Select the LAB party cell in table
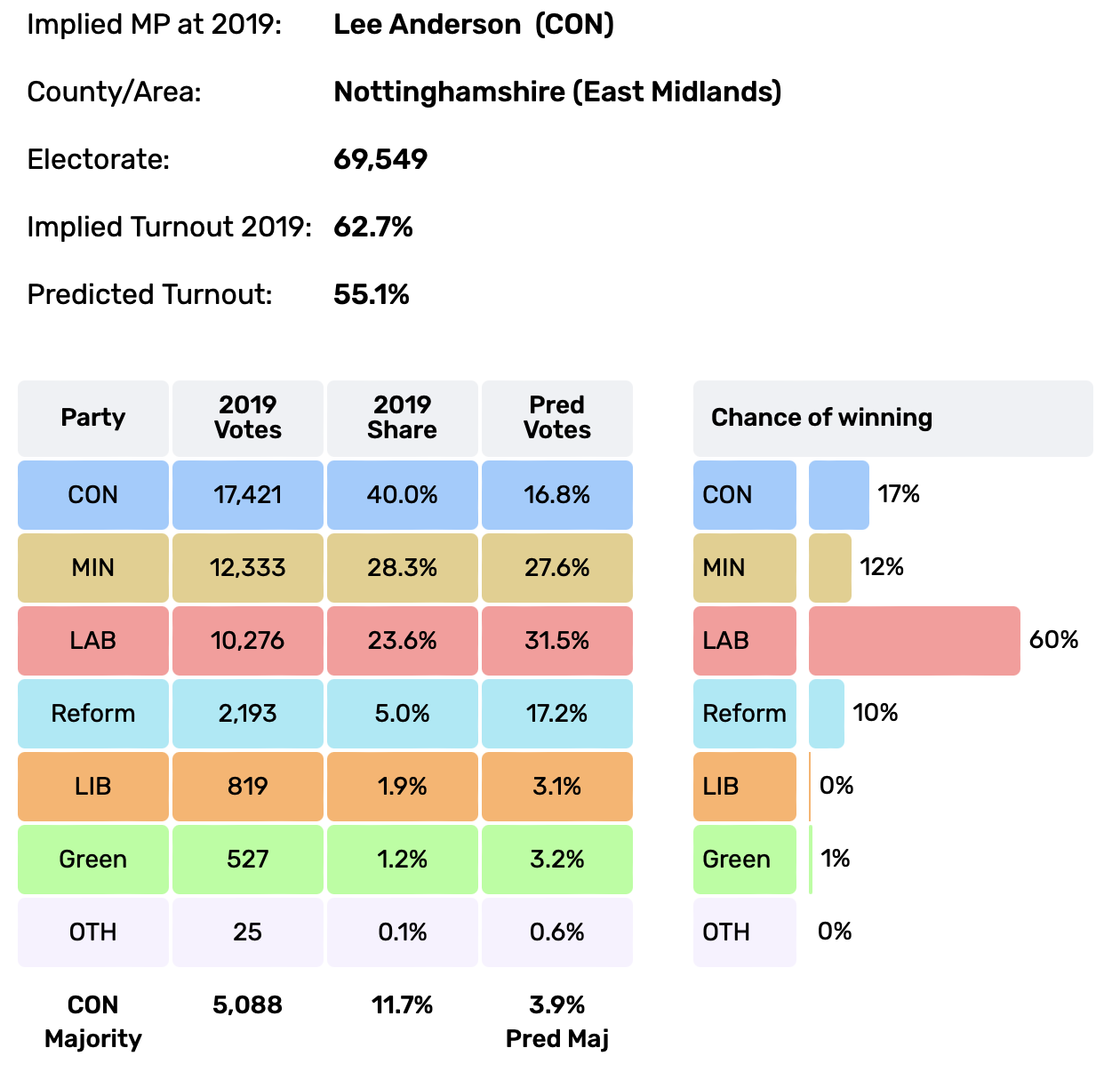The width and height of the screenshot is (1120, 1072). point(93,641)
